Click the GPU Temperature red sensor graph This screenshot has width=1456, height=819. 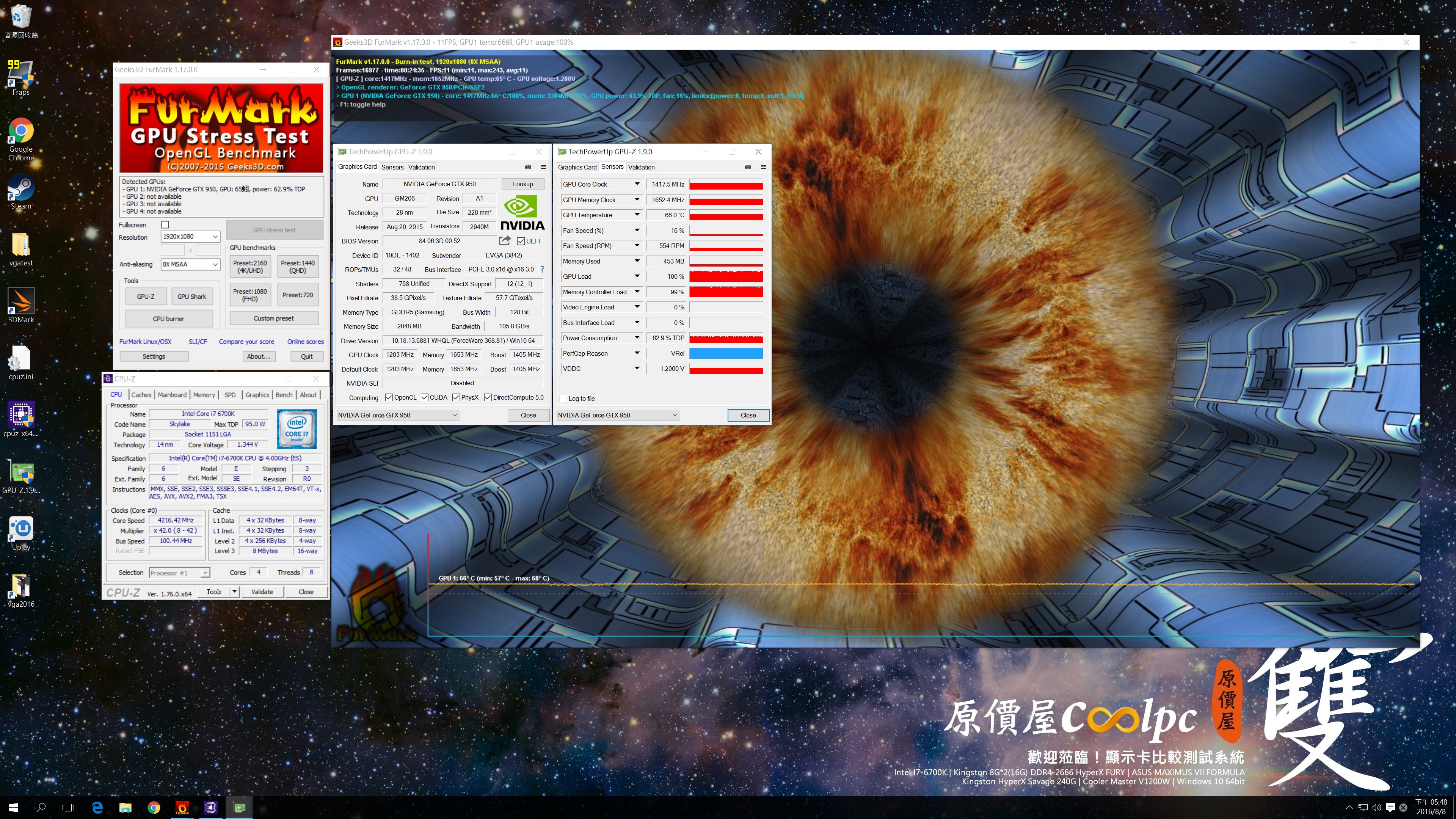[x=726, y=215]
